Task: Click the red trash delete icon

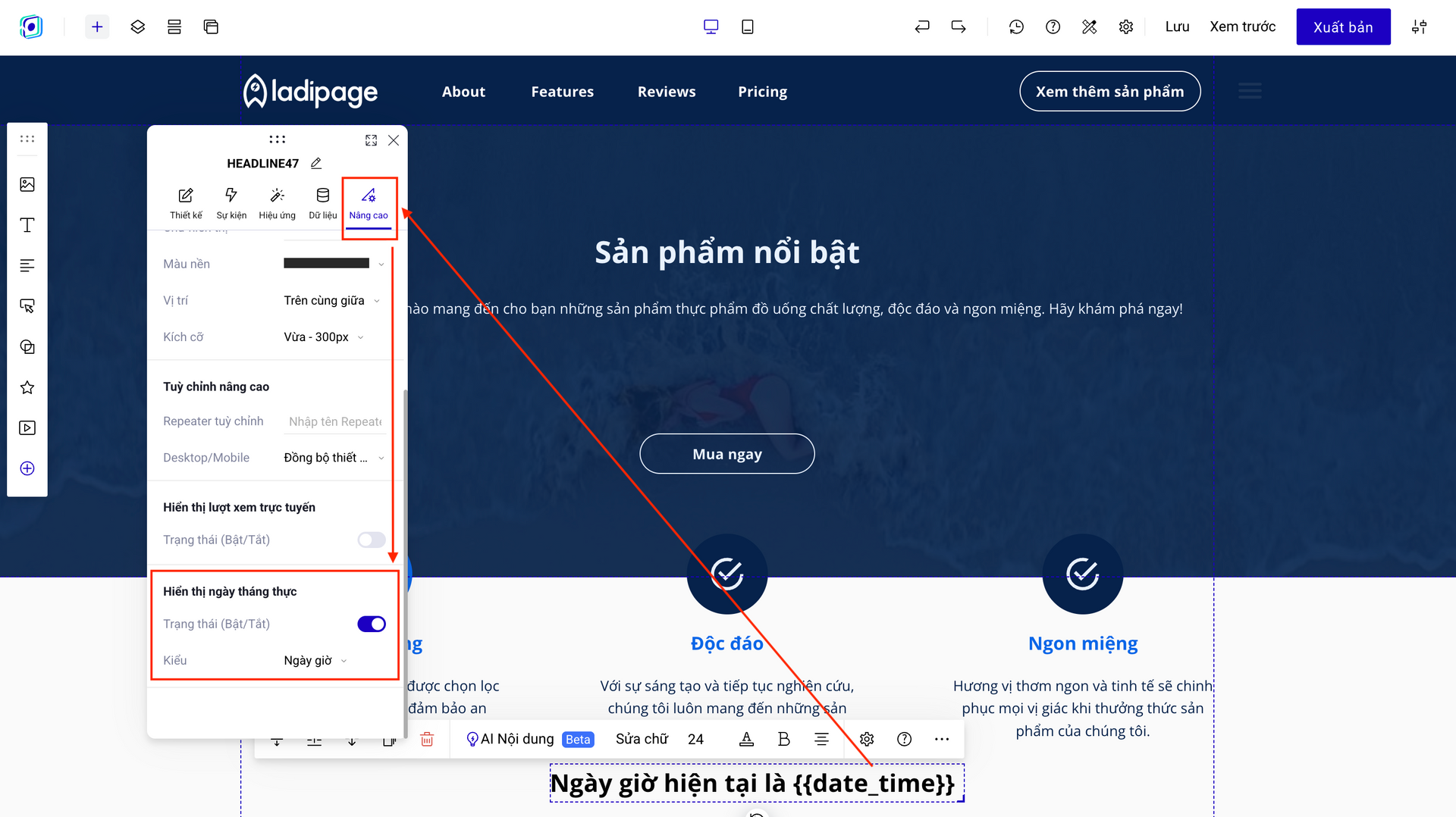Action: [x=427, y=740]
